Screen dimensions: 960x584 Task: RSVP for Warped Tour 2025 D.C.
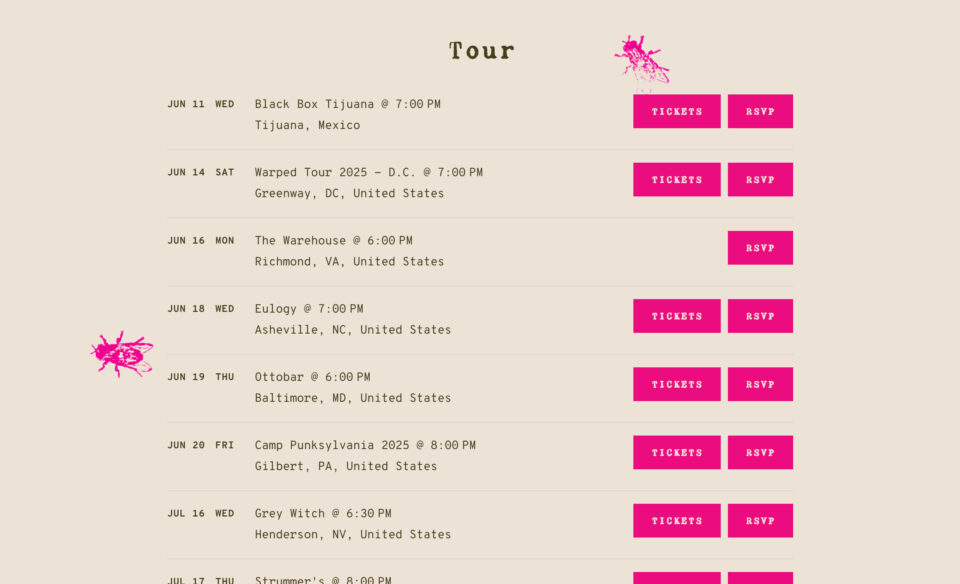tap(760, 179)
